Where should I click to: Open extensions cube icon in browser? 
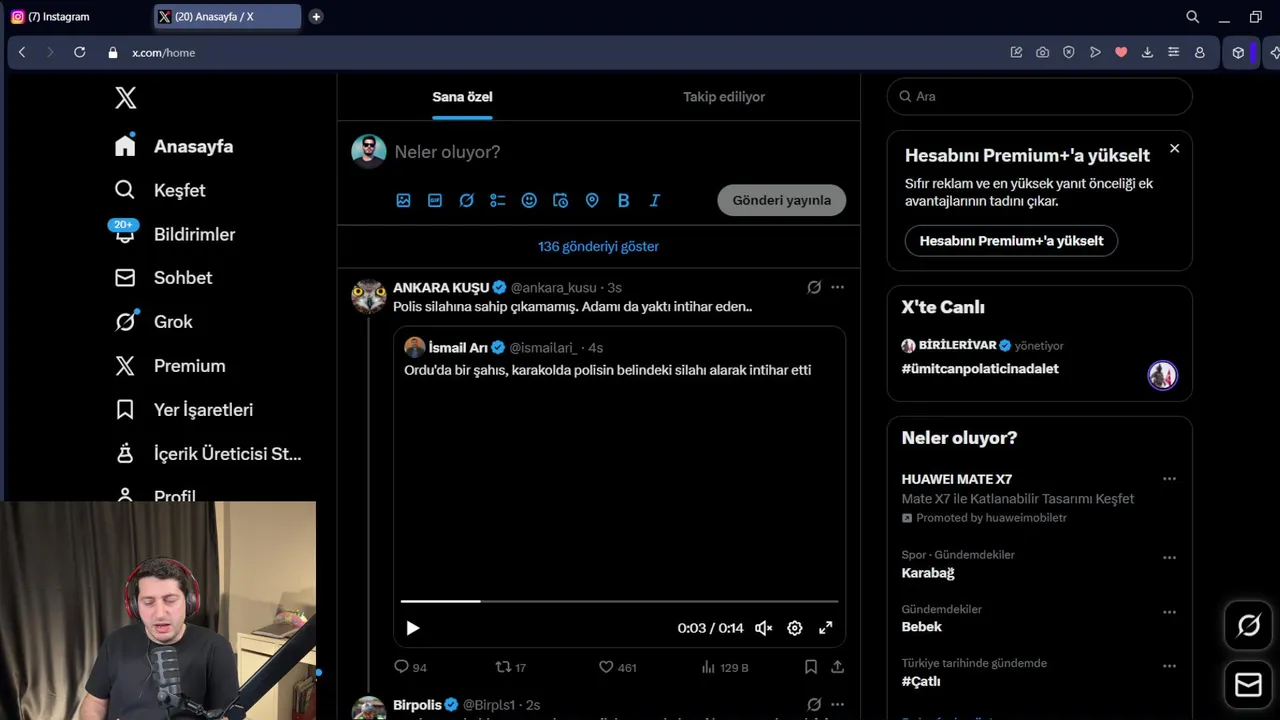coord(1238,53)
